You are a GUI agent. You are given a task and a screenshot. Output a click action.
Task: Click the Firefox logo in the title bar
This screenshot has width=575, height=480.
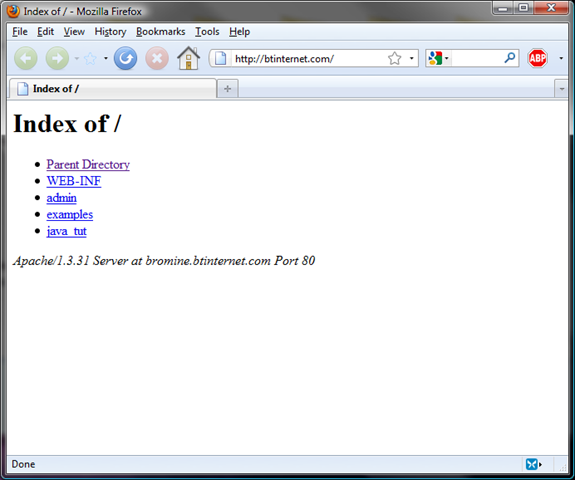point(13,11)
